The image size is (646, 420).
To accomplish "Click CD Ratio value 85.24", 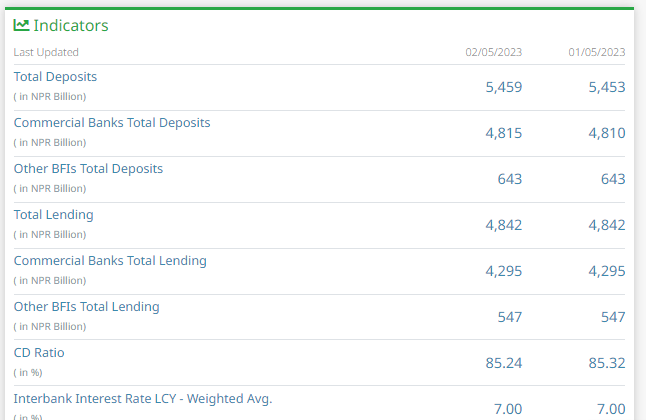I will click(x=503, y=363).
